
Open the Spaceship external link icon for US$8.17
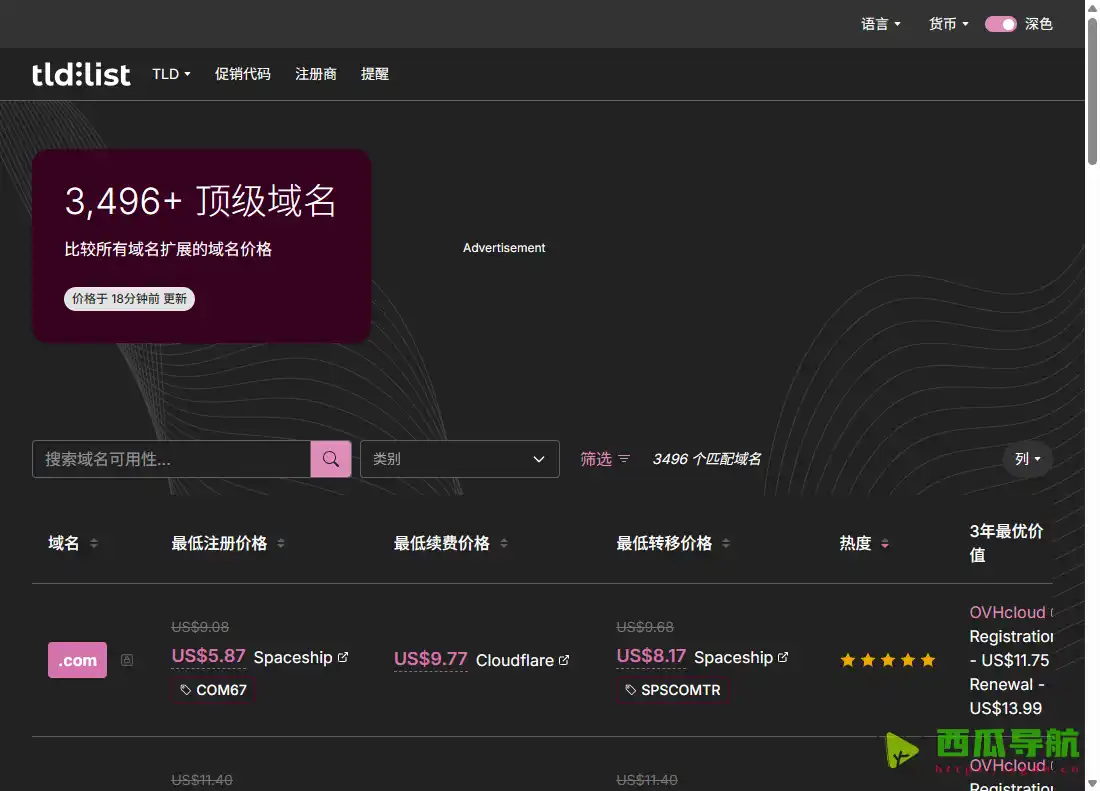(x=783, y=657)
